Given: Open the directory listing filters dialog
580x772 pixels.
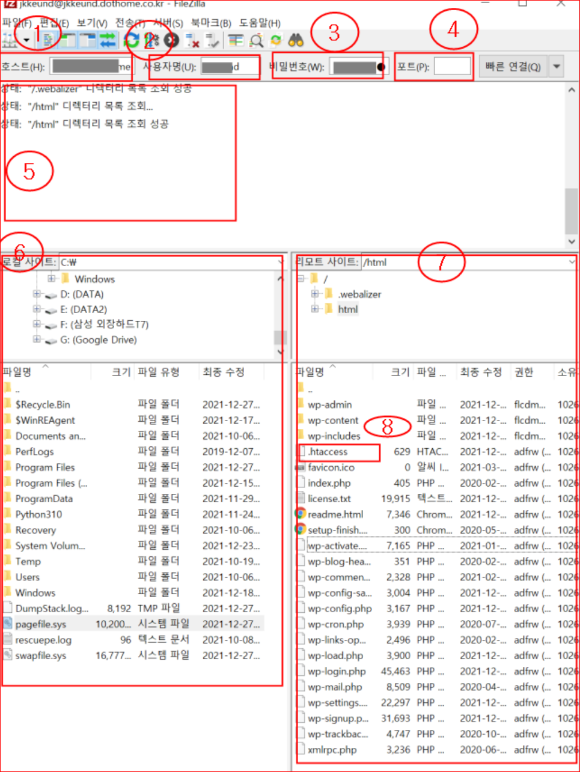Looking at the screenshot, I should (236, 40).
